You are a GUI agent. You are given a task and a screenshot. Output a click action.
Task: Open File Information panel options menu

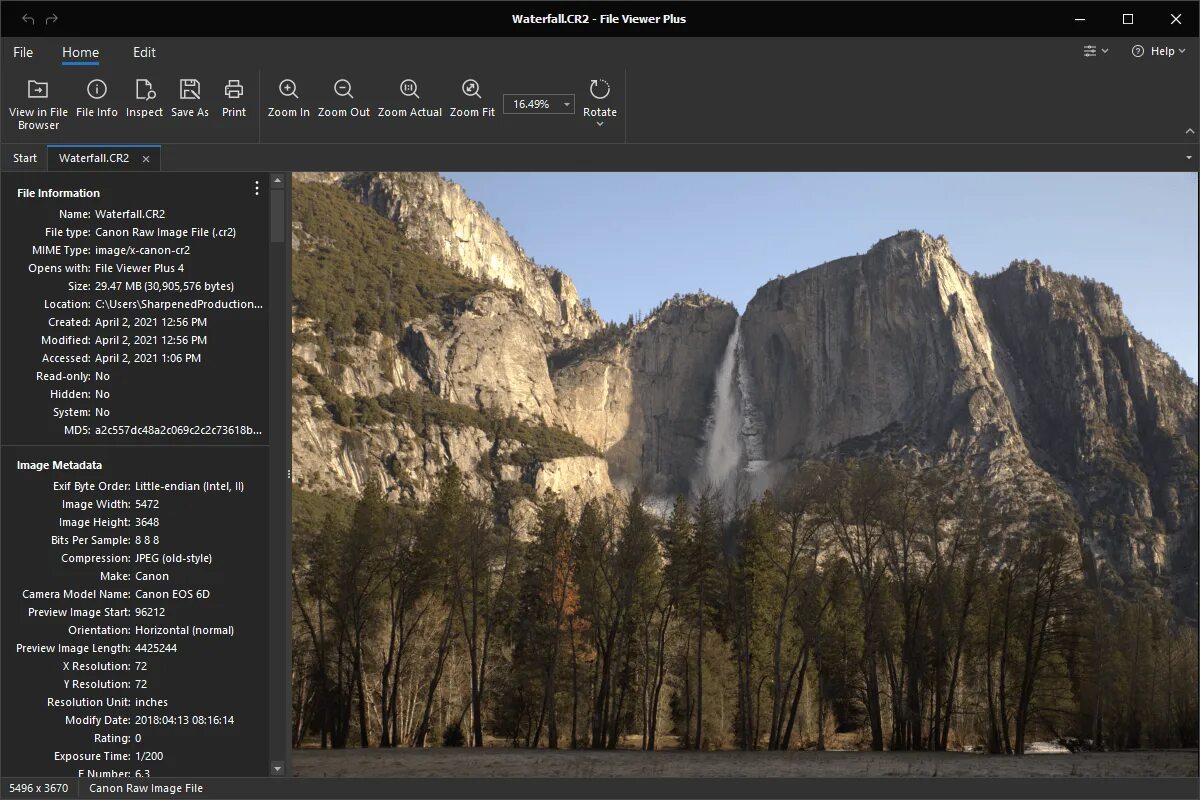coord(257,188)
